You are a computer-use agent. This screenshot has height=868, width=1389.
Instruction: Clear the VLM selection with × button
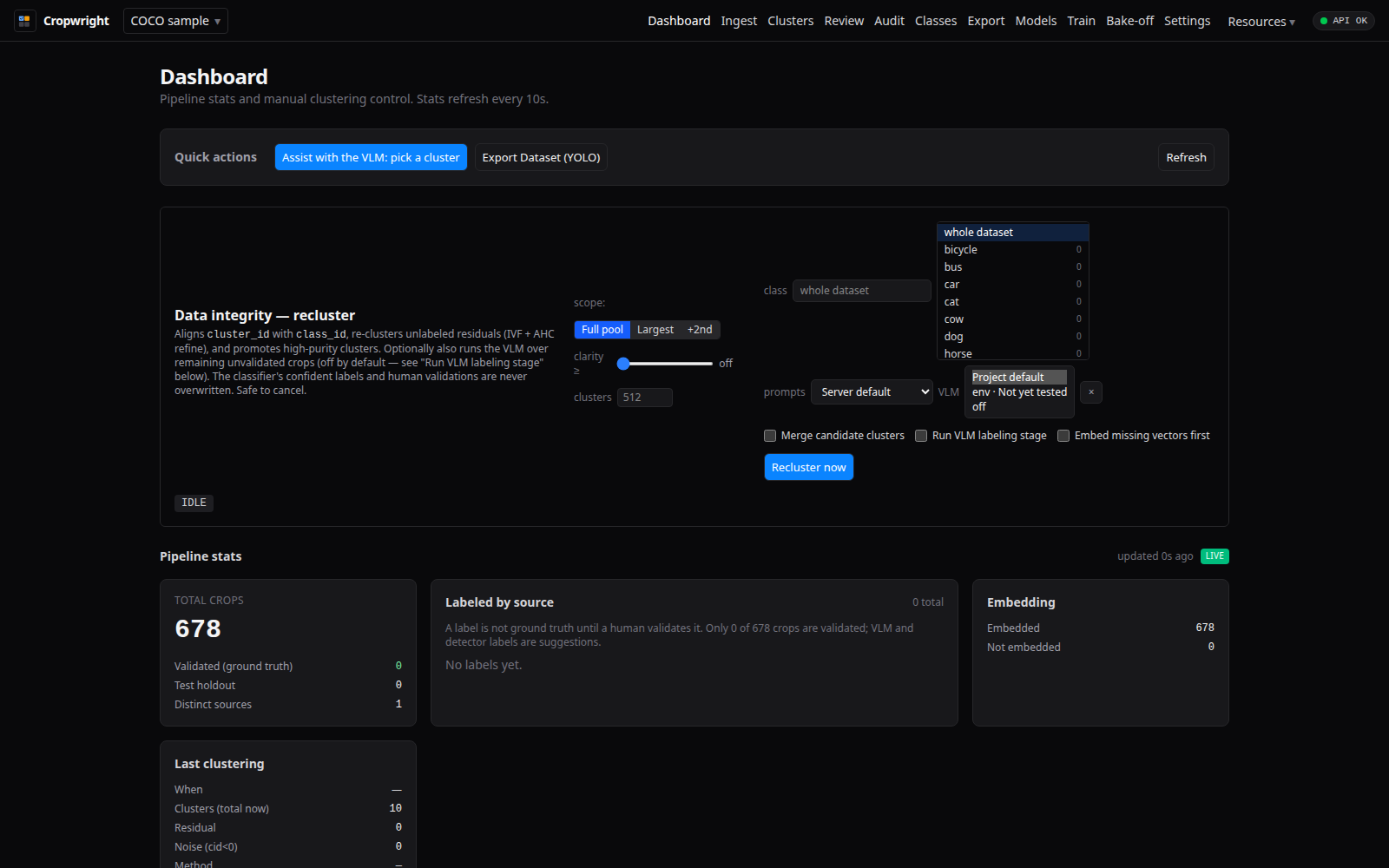pos(1091,392)
